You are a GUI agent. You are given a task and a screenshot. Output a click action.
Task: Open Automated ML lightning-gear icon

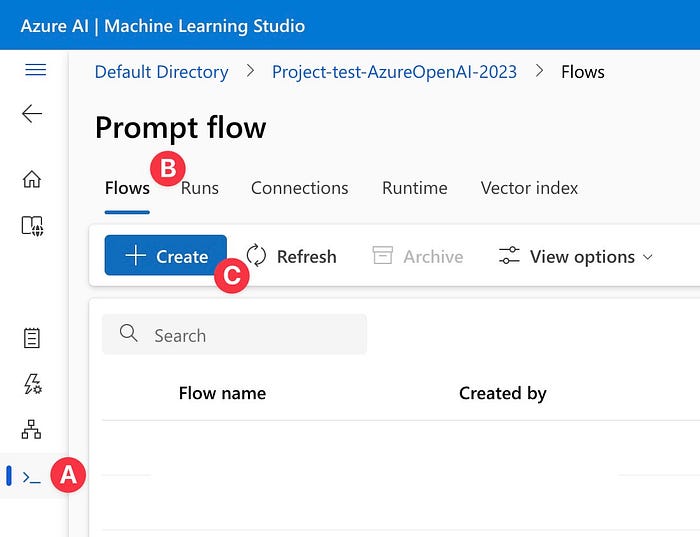click(33, 384)
